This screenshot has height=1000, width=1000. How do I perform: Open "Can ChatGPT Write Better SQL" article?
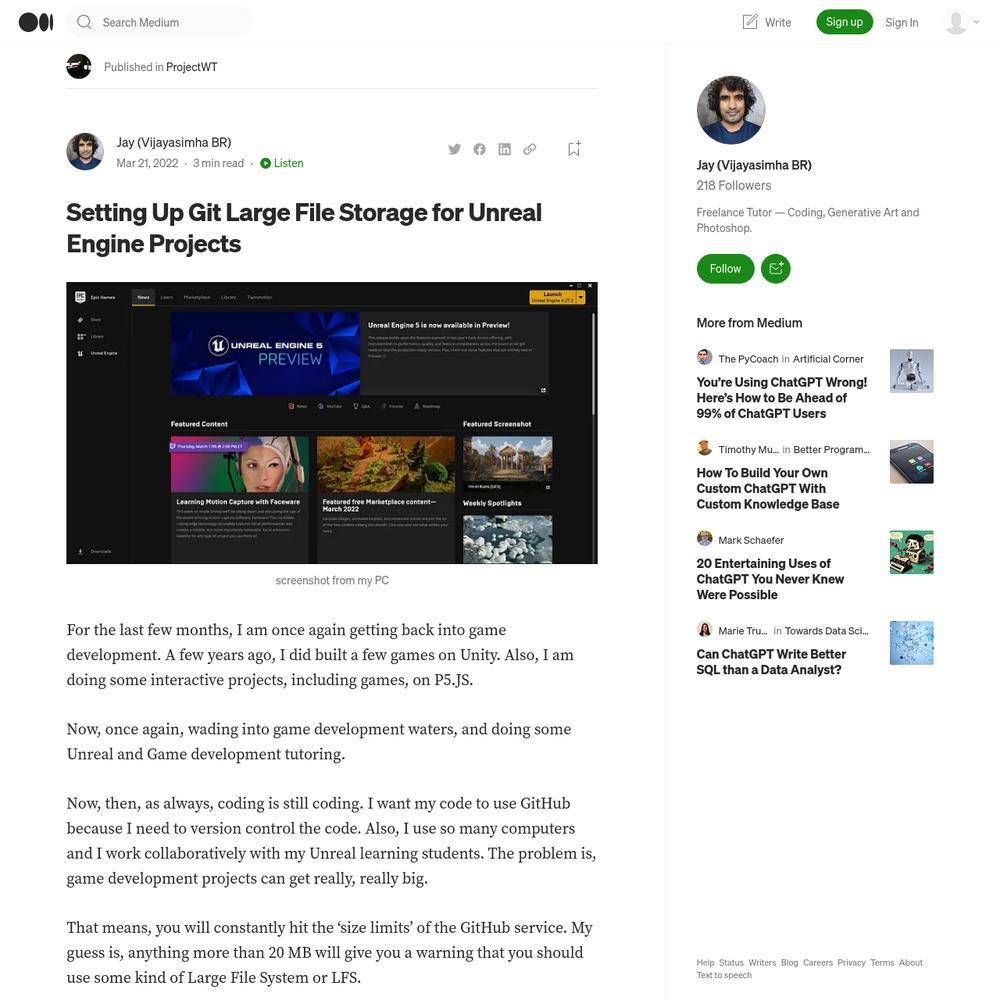[x=771, y=662]
